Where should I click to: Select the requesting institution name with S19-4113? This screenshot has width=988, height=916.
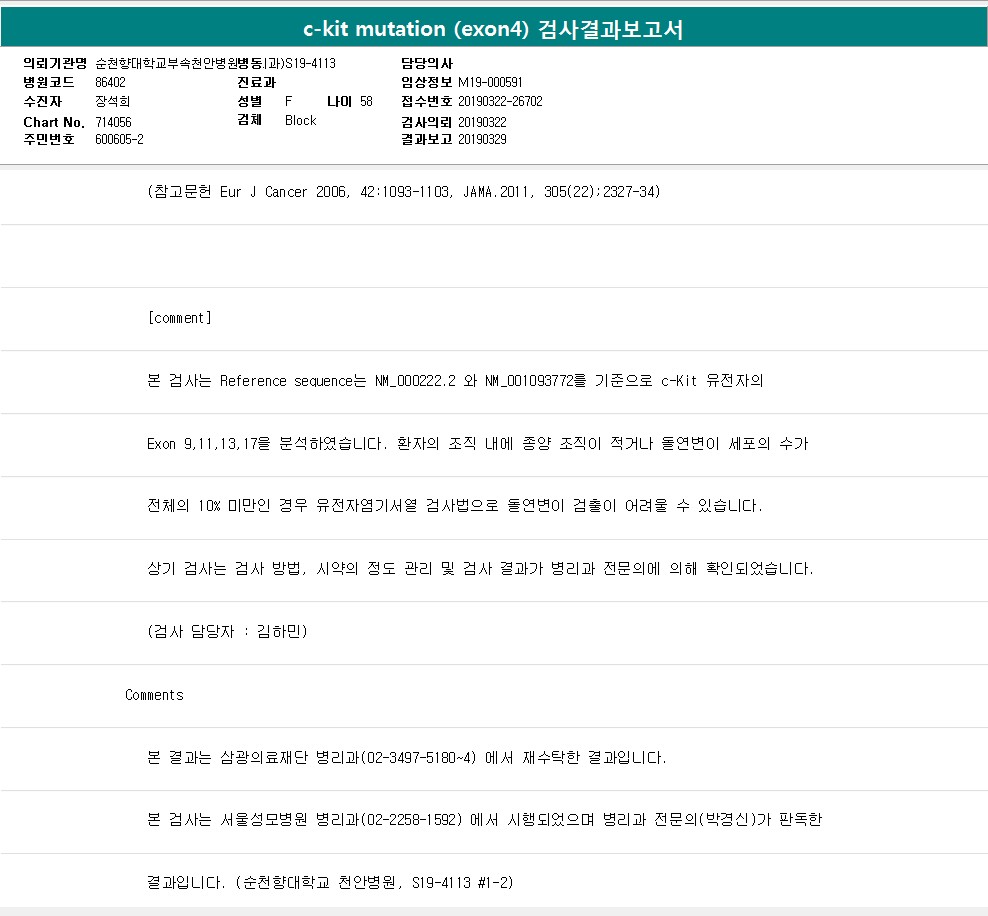coord(215,63)
